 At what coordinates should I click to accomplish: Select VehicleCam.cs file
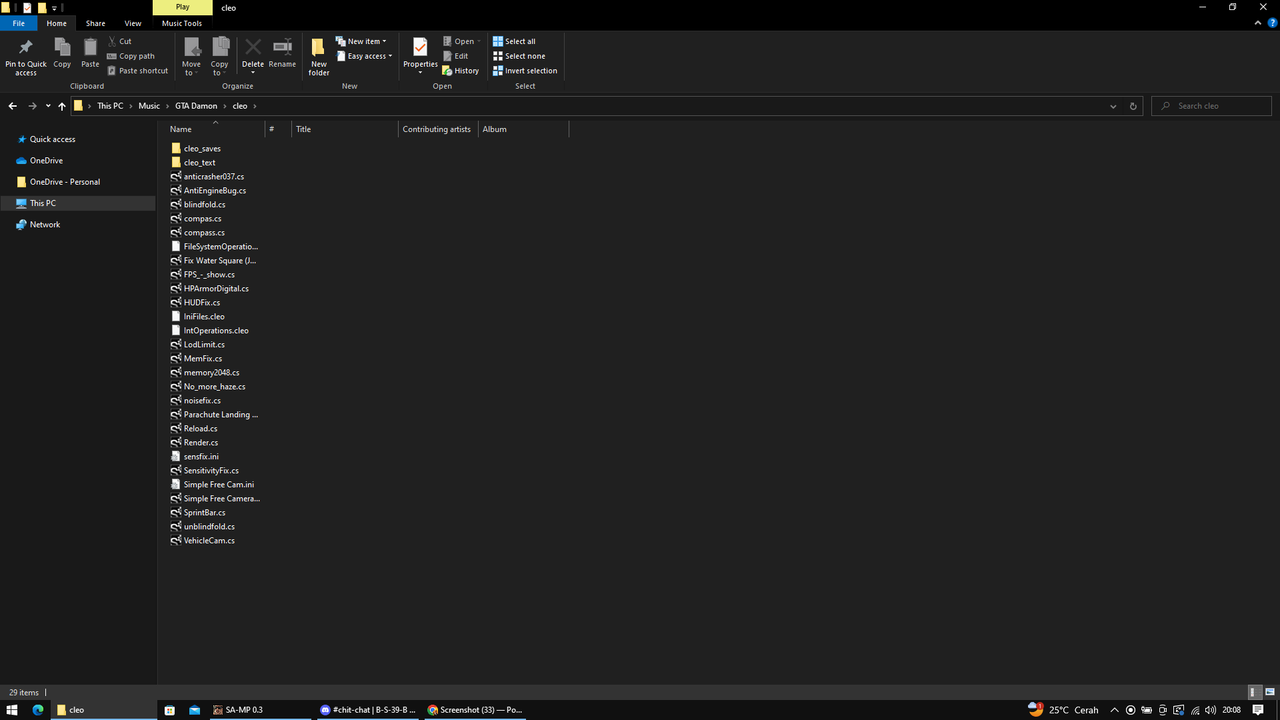(x=209, y=540)
